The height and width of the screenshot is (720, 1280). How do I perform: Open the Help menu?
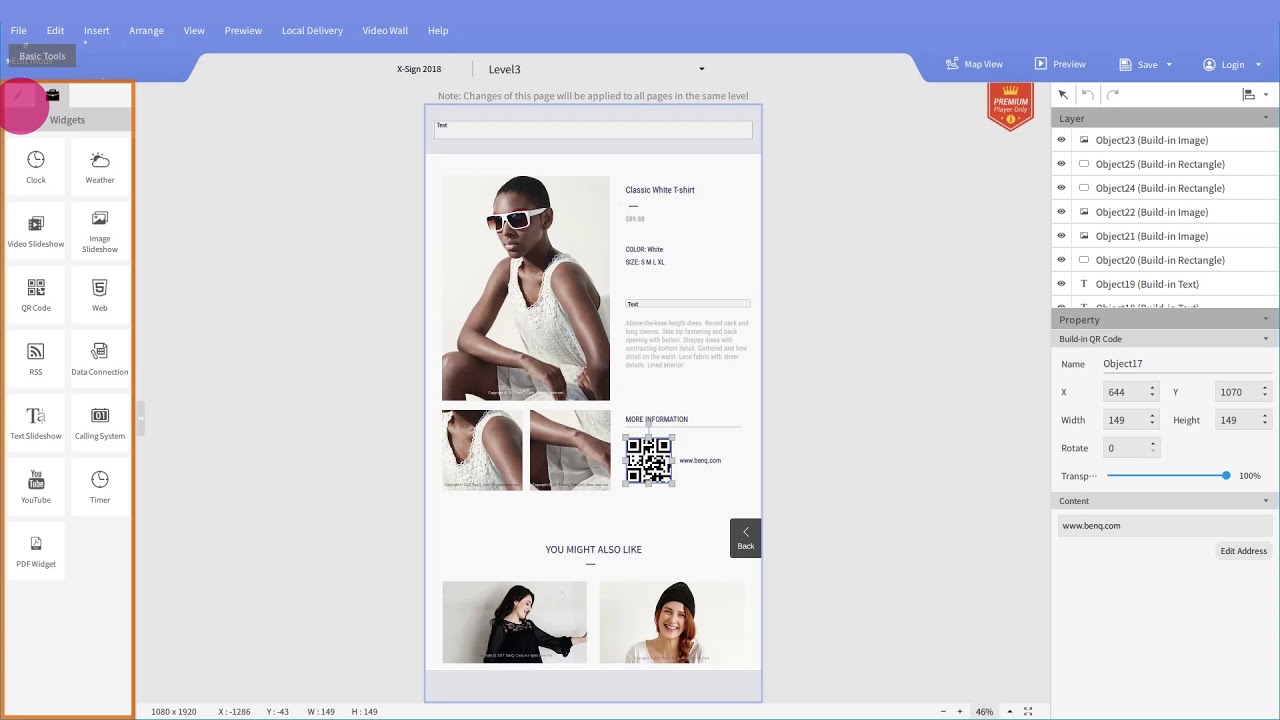click(438, 30)
